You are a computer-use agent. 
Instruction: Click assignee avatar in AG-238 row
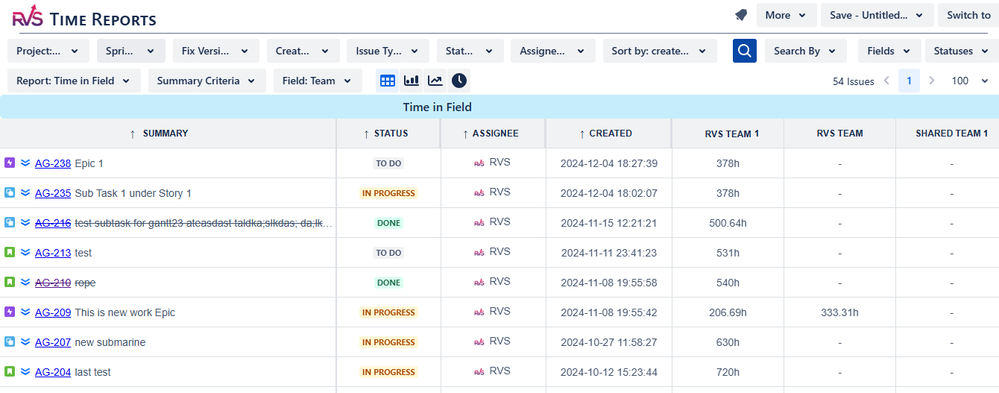pyautogui.click(x=479, y=163)
